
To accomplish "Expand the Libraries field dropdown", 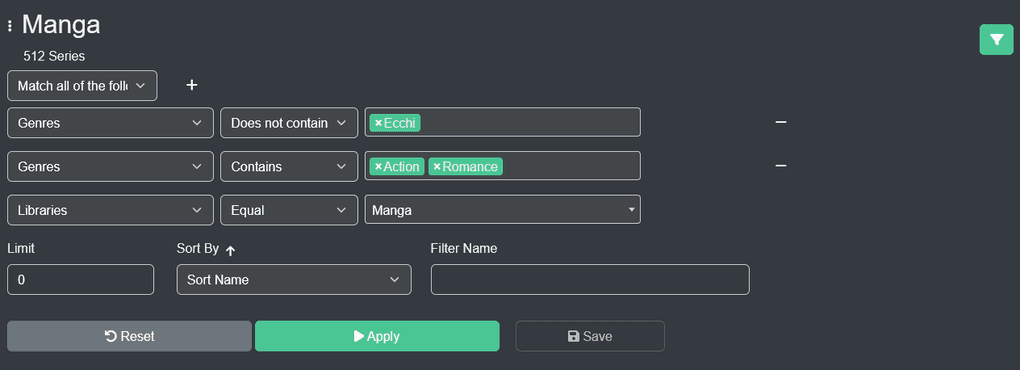I will click(x=110, y=210).
